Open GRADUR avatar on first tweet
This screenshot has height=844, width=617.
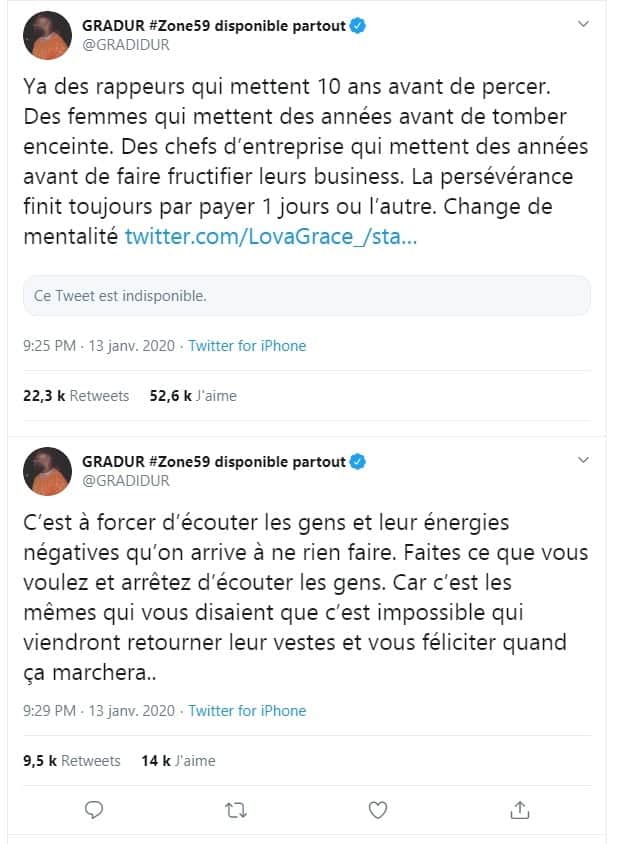(47, 35)
